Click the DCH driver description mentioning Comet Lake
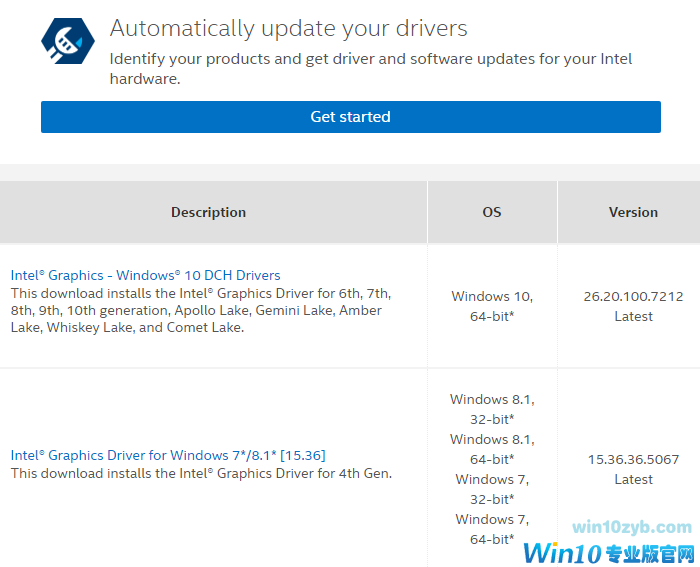Image resolution: width=700 pixels, height=567 pixels. point(201,310)
